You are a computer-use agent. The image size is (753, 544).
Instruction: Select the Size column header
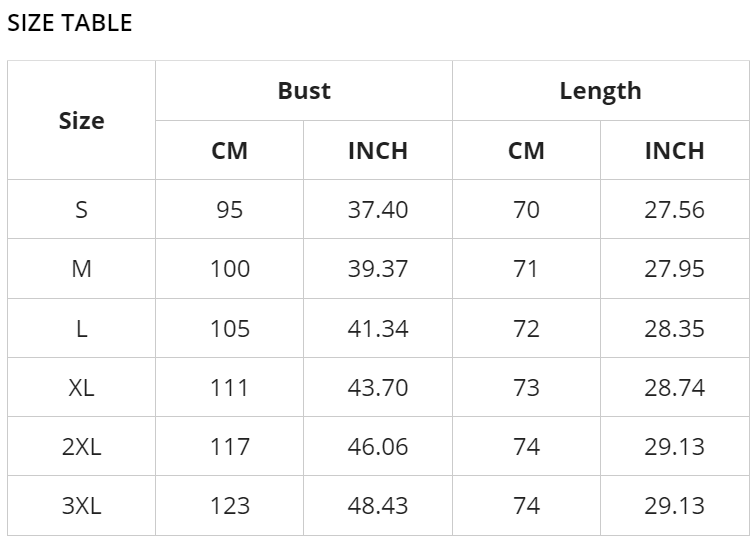(82, 121)
